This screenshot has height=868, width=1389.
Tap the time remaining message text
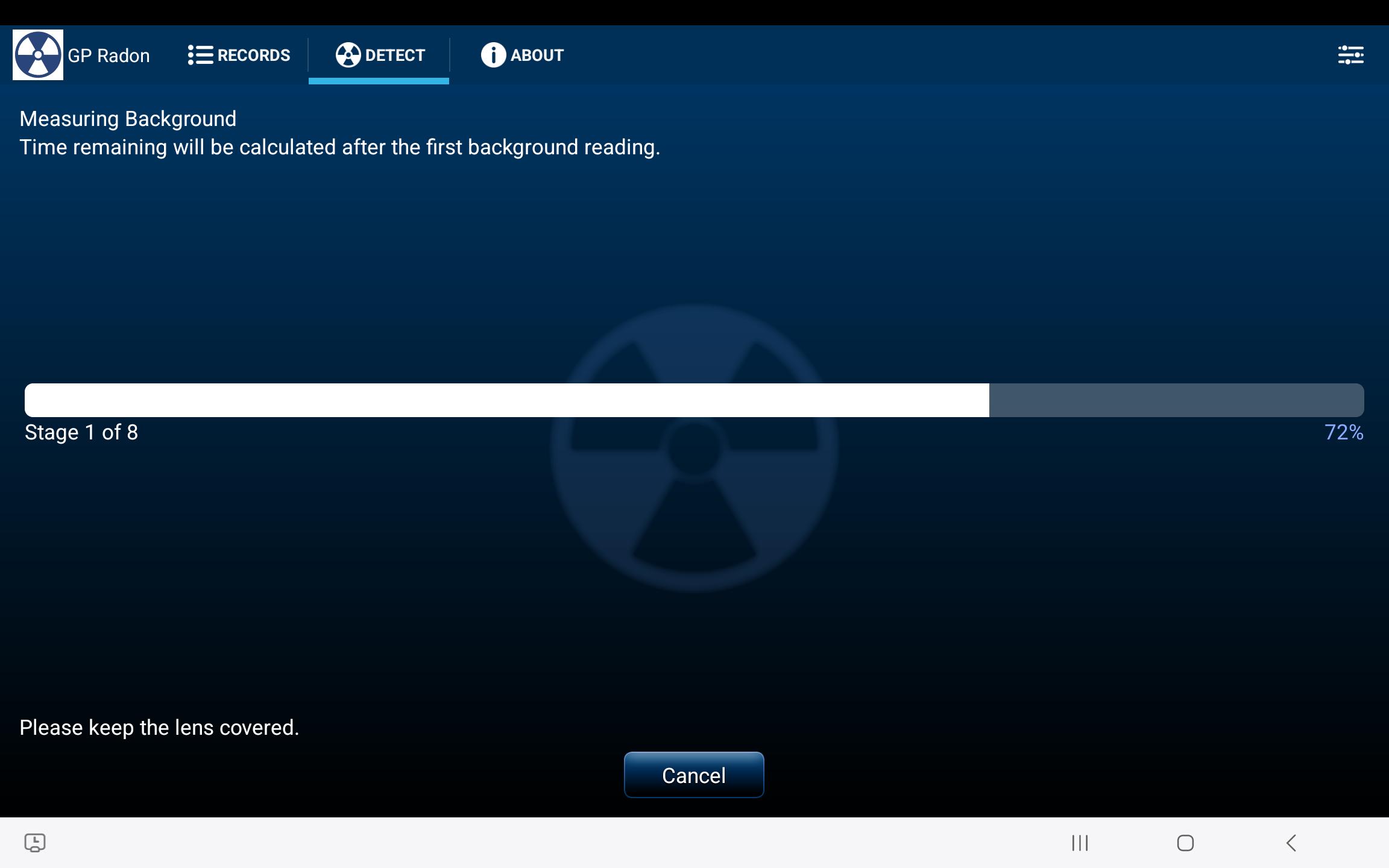pos(340,148)
